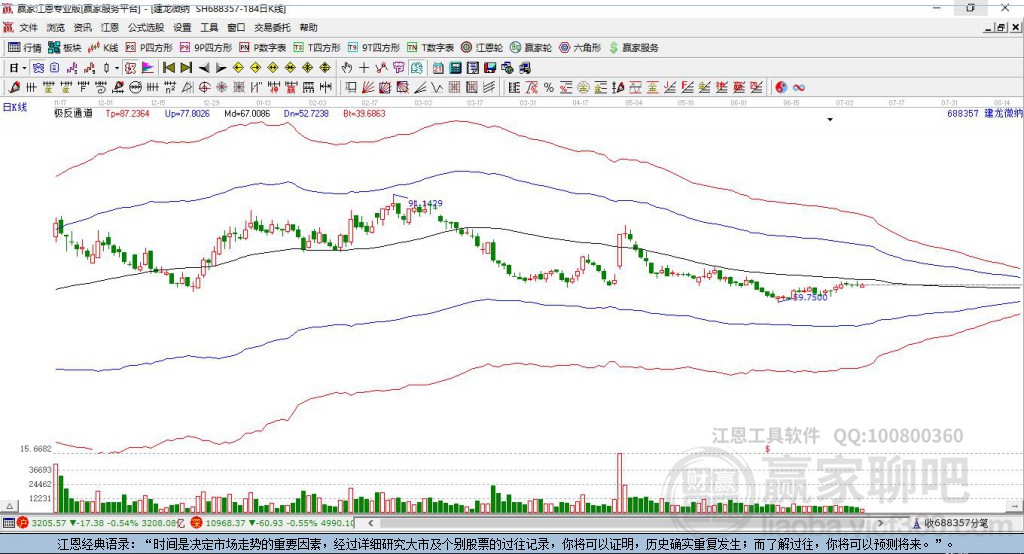1024x554 pixels.
Task: Open the T四方形 tool
Action: pos(317,48)
